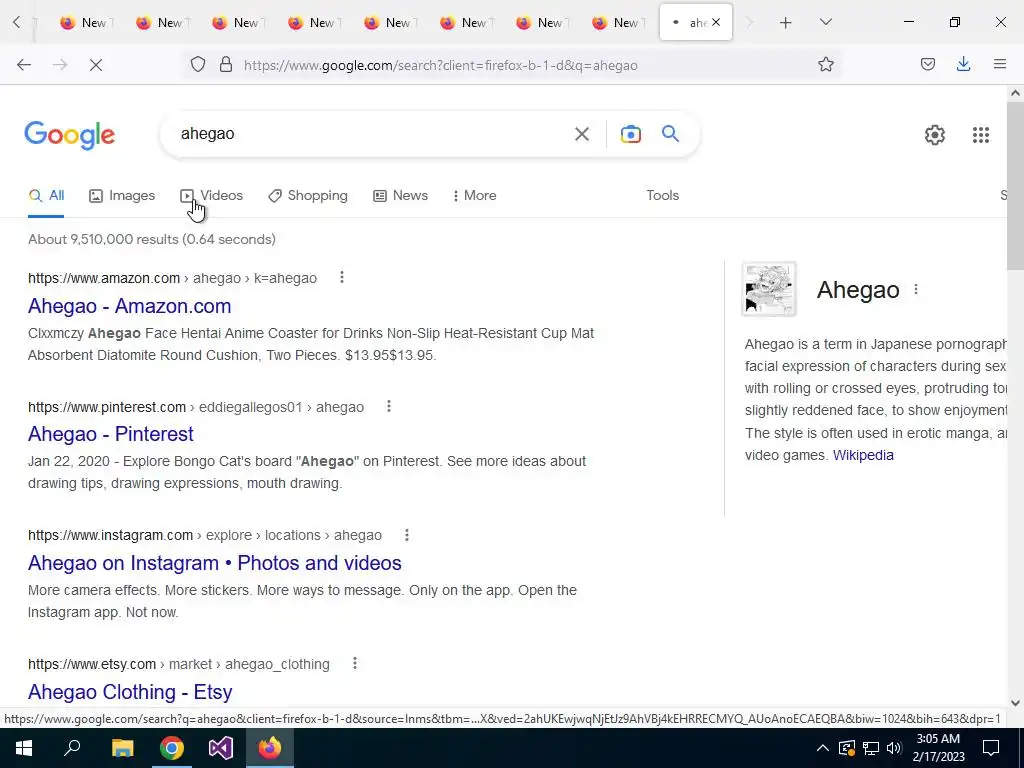List all tabs with the dropdown arrow

[825, 23]
